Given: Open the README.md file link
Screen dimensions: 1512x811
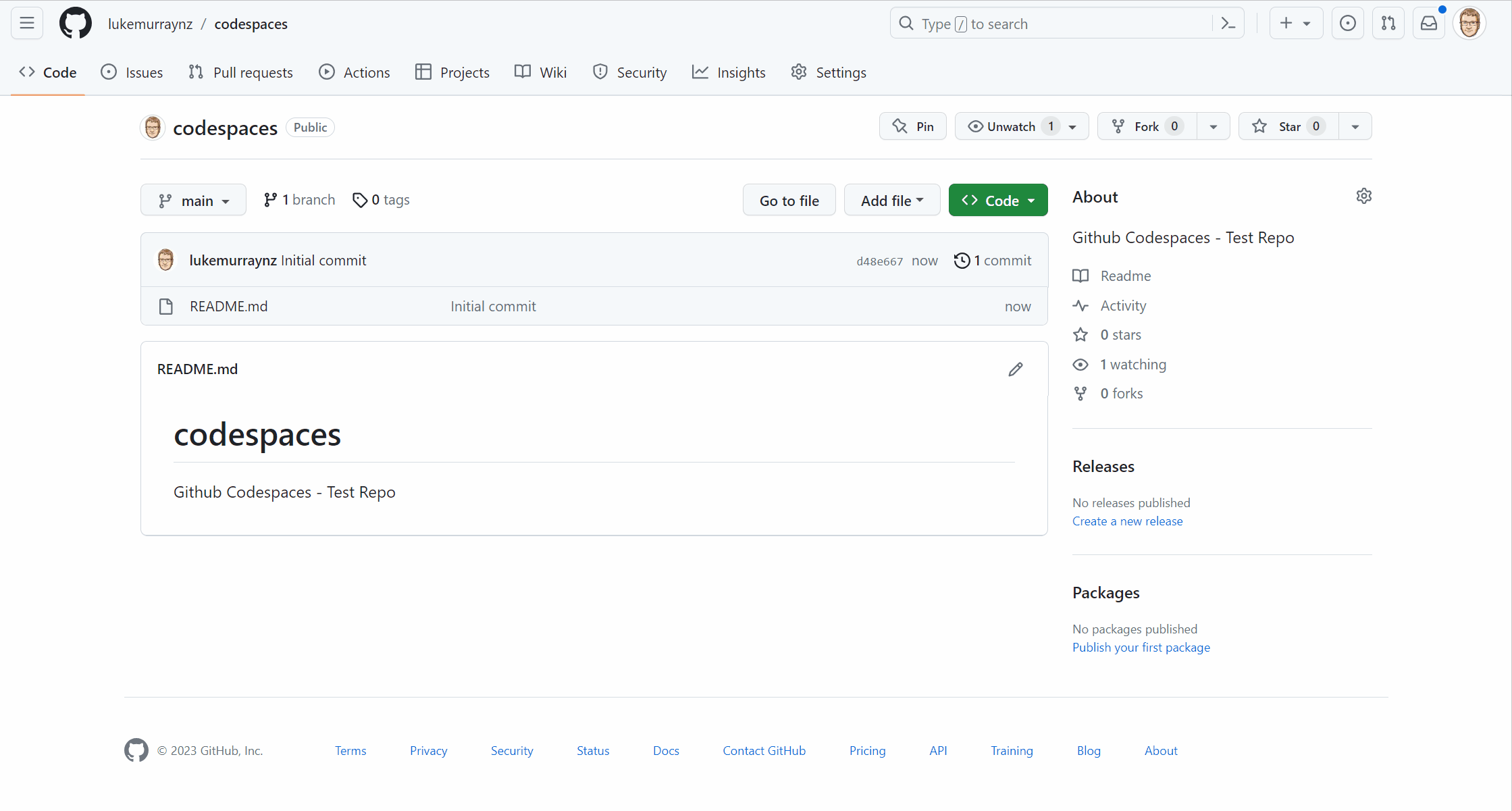Looking at the screenshot, I should (x=229, y=307).
